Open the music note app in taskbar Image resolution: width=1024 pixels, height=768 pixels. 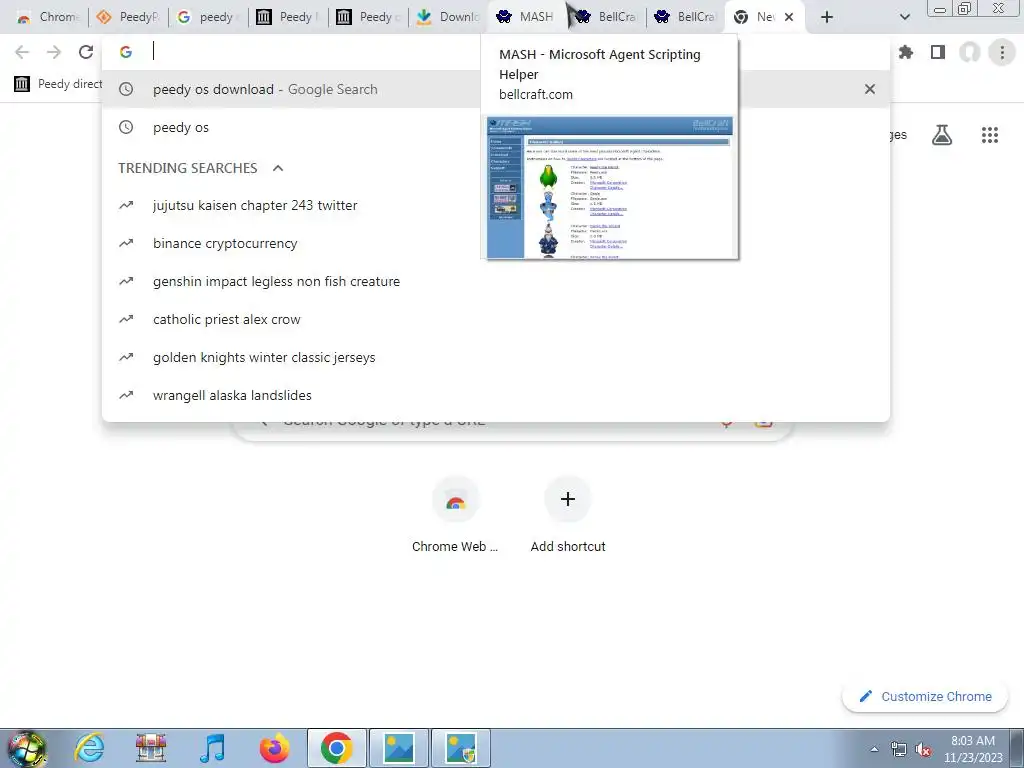pos(212,748)
